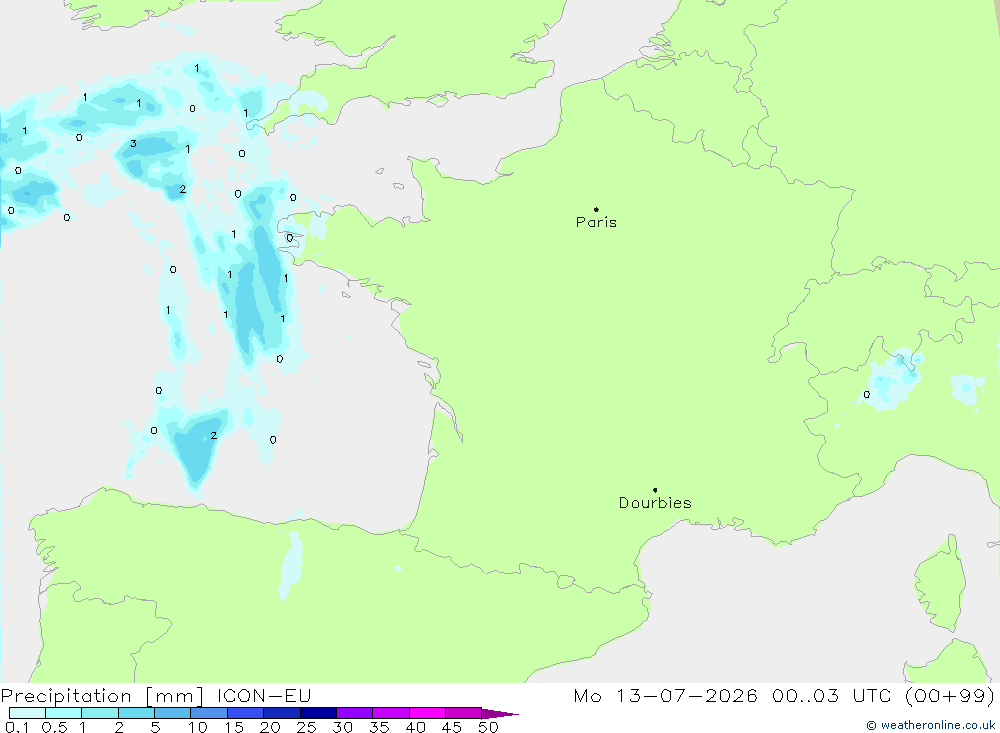Click the 'Precipitation [mm]' title text

click(x=103, y=696)
